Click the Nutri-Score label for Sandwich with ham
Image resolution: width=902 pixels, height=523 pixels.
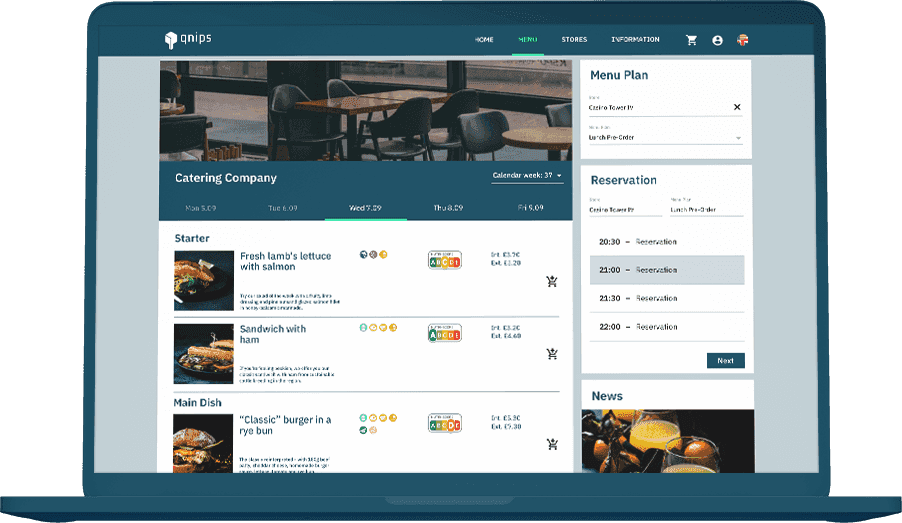click(x=444, y=333)
